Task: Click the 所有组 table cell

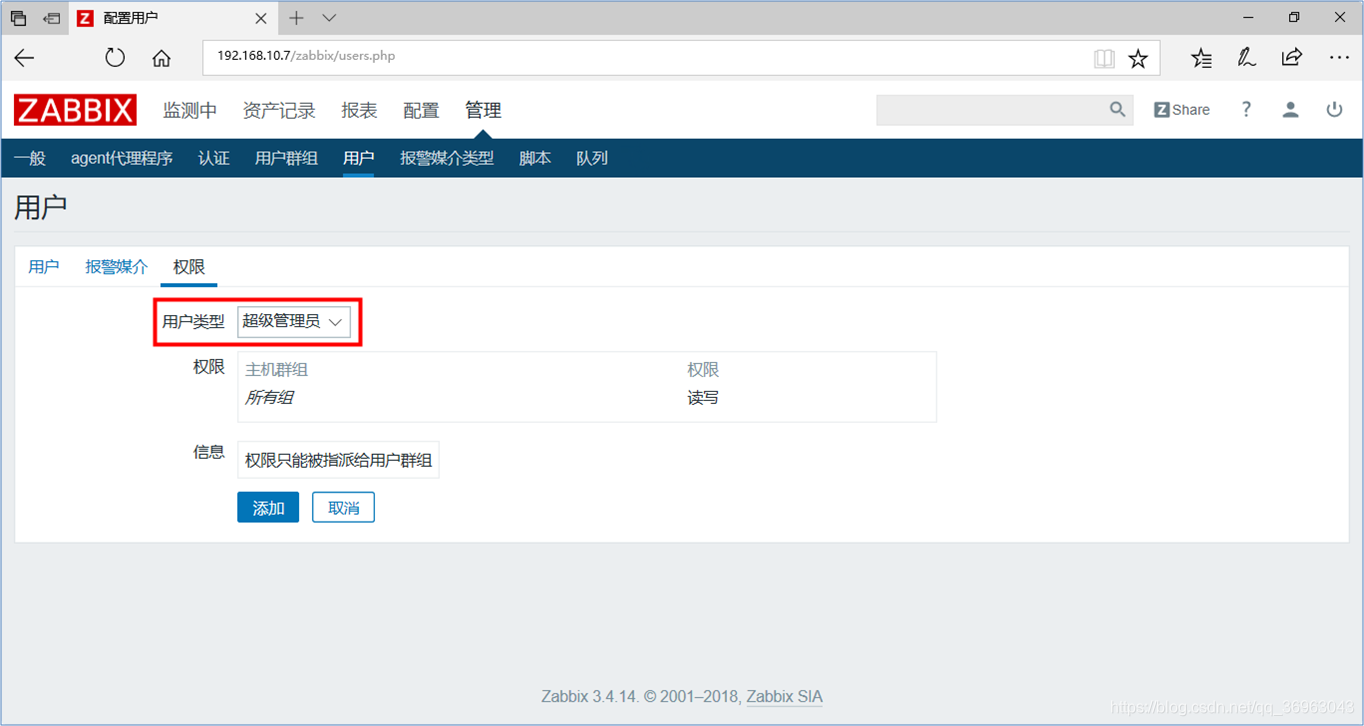Action: (x=269, y=398)
